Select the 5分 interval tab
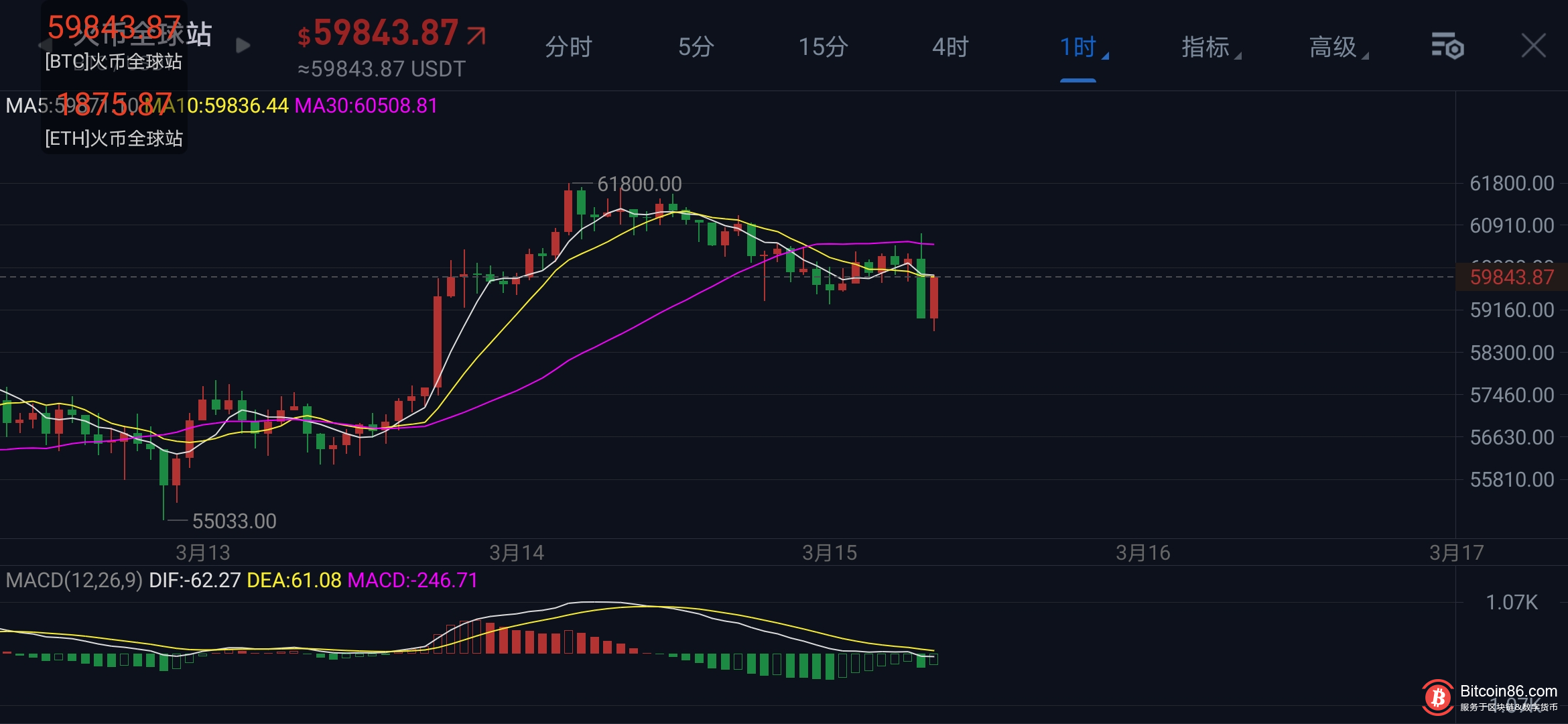 pos(696,48)
